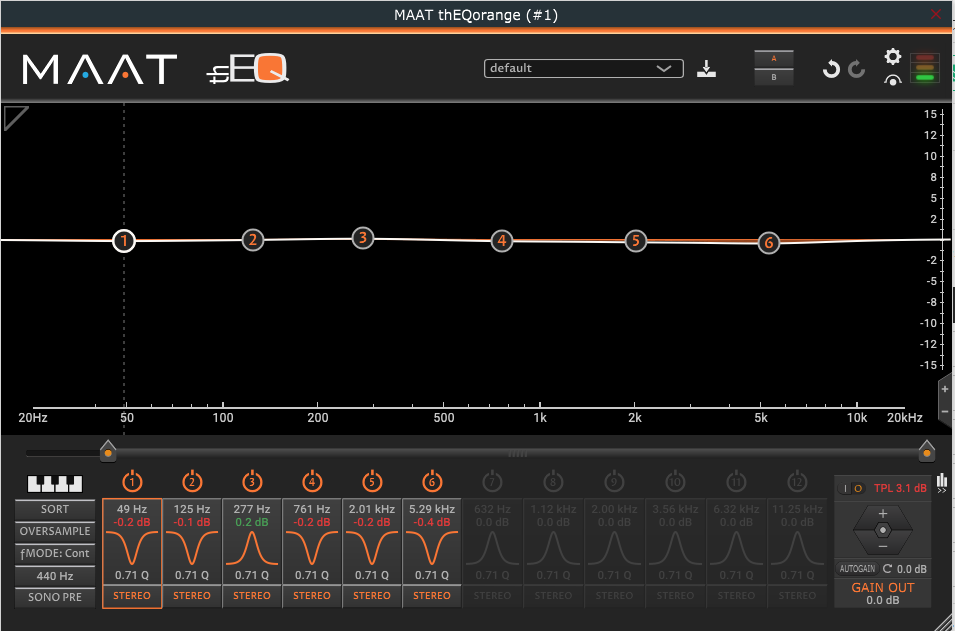Click the filter shape icon for 125 Hz band

coord(192,547)
